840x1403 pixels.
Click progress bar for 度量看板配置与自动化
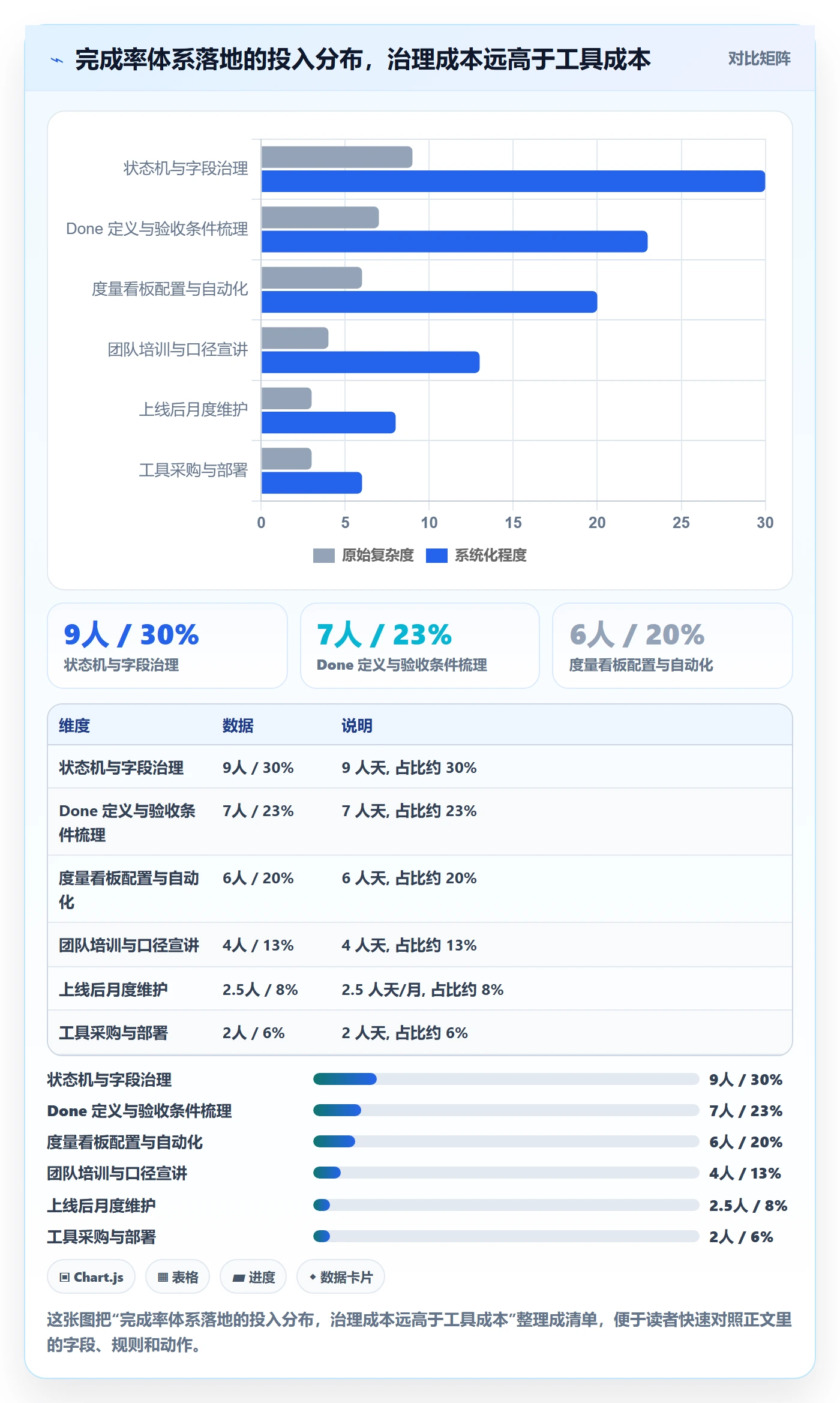[506, 1141]
